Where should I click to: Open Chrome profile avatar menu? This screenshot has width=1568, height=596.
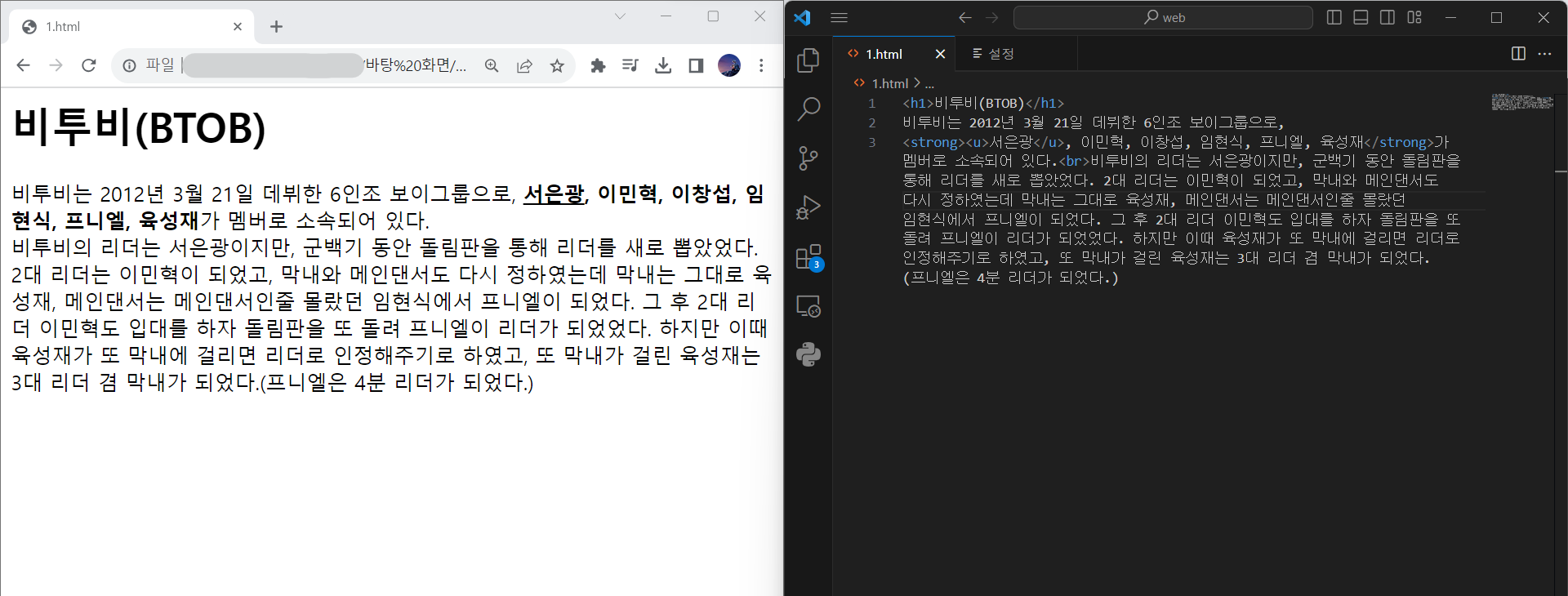pos(729,65)
